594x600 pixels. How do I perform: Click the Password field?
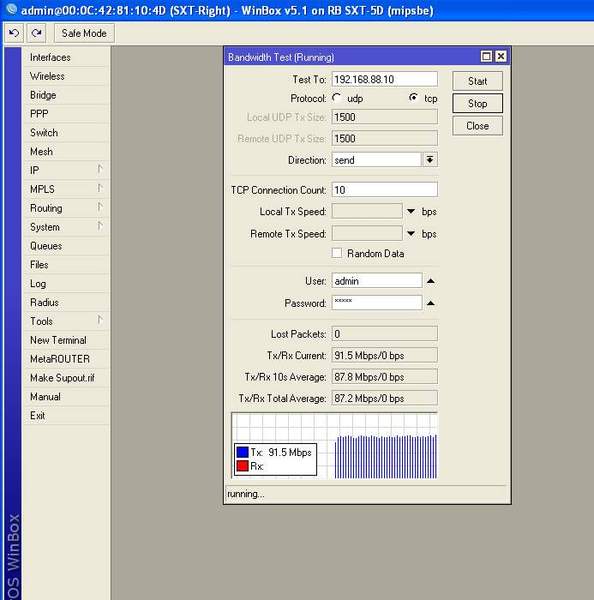tap(377, 303)
